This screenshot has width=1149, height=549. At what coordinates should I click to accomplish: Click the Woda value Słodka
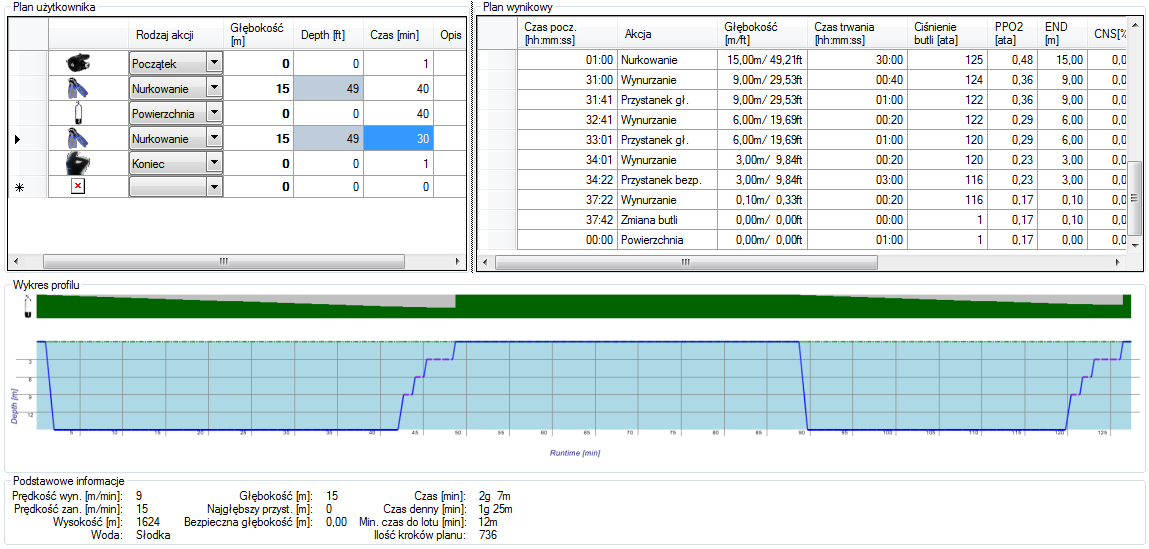[x=153, y=535]
